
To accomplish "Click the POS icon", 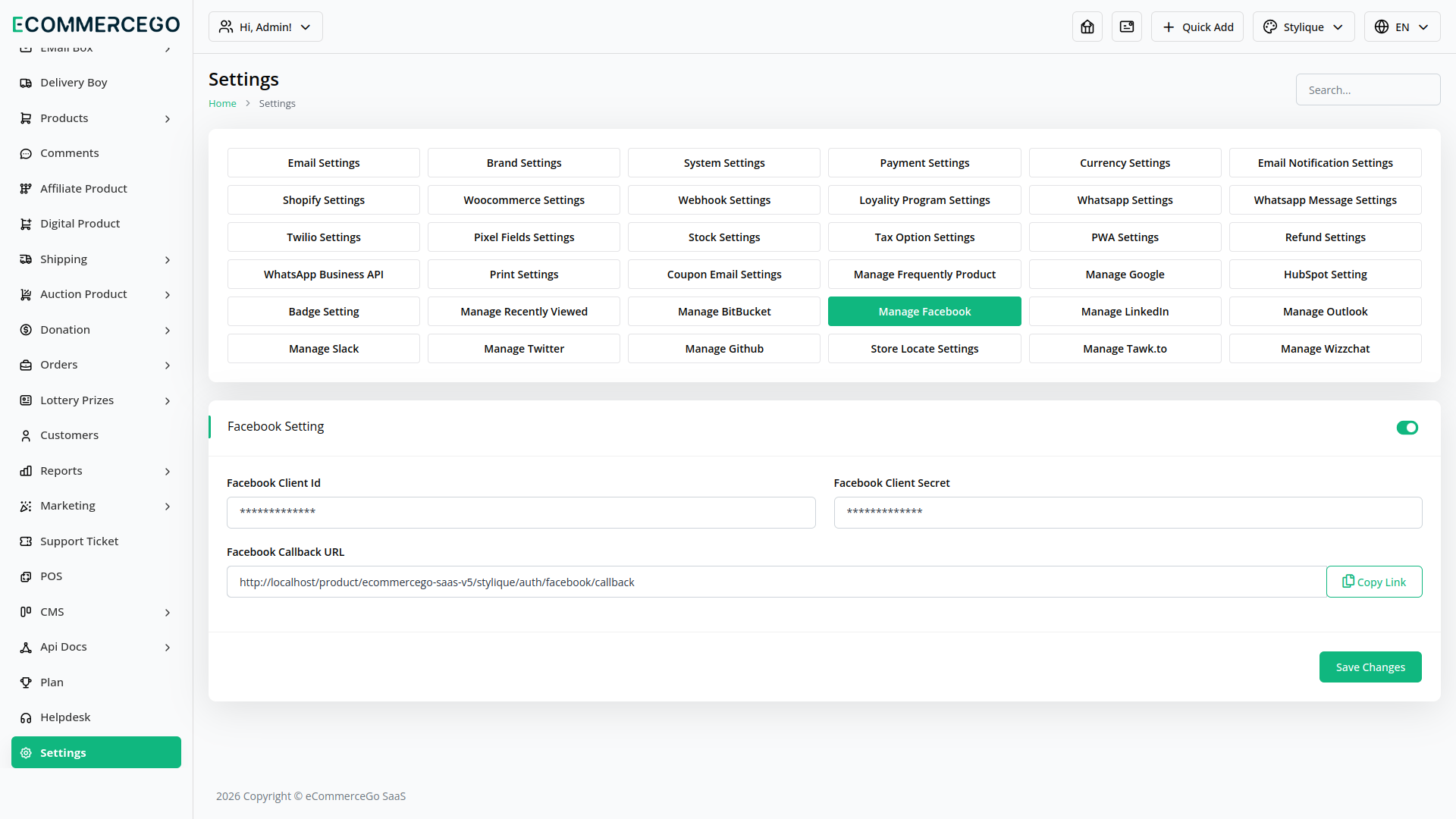I will (26, 576).
